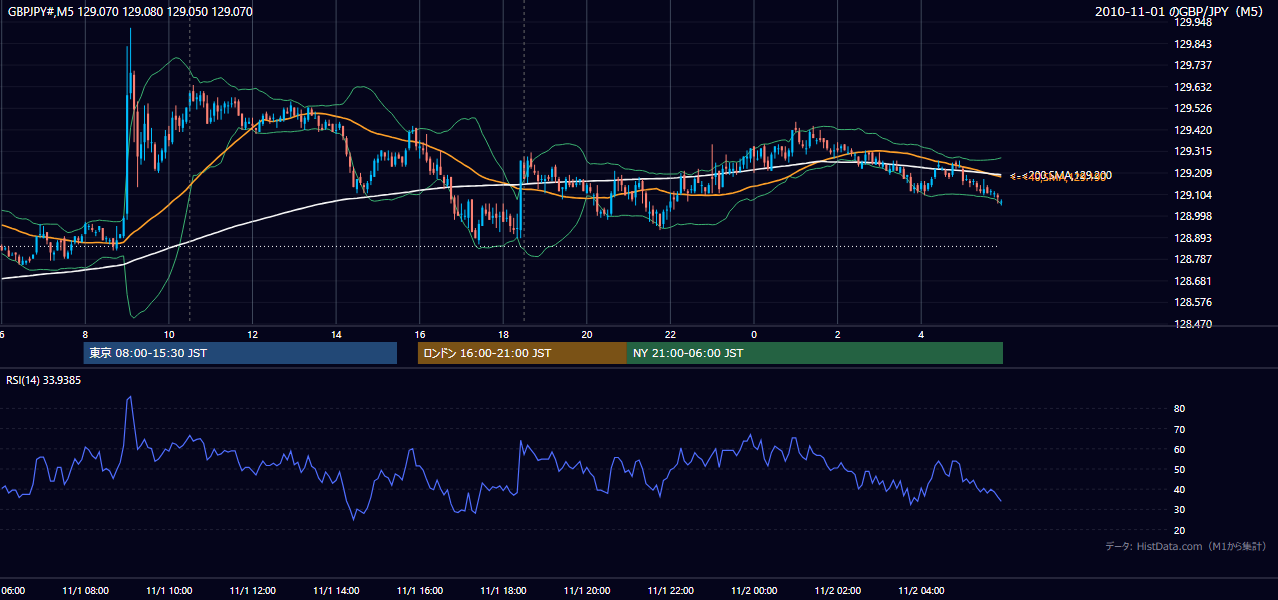1278x600 pixels.
Task: Click price axis label 128.576
Action: coord(1194,302)
